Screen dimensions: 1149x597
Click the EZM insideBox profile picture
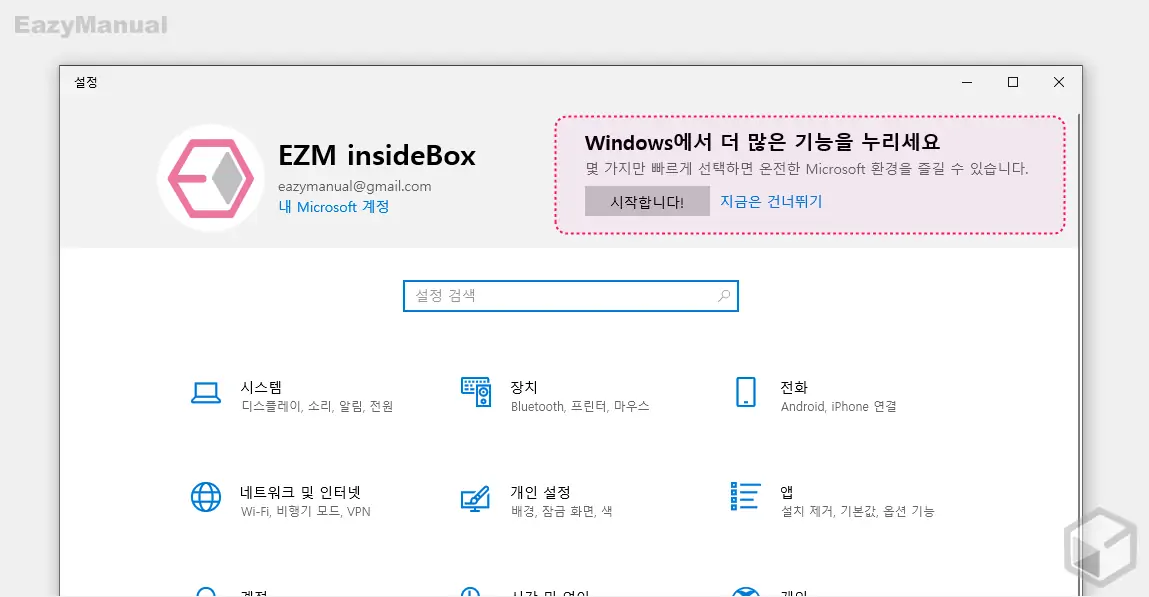pos(211,178)
